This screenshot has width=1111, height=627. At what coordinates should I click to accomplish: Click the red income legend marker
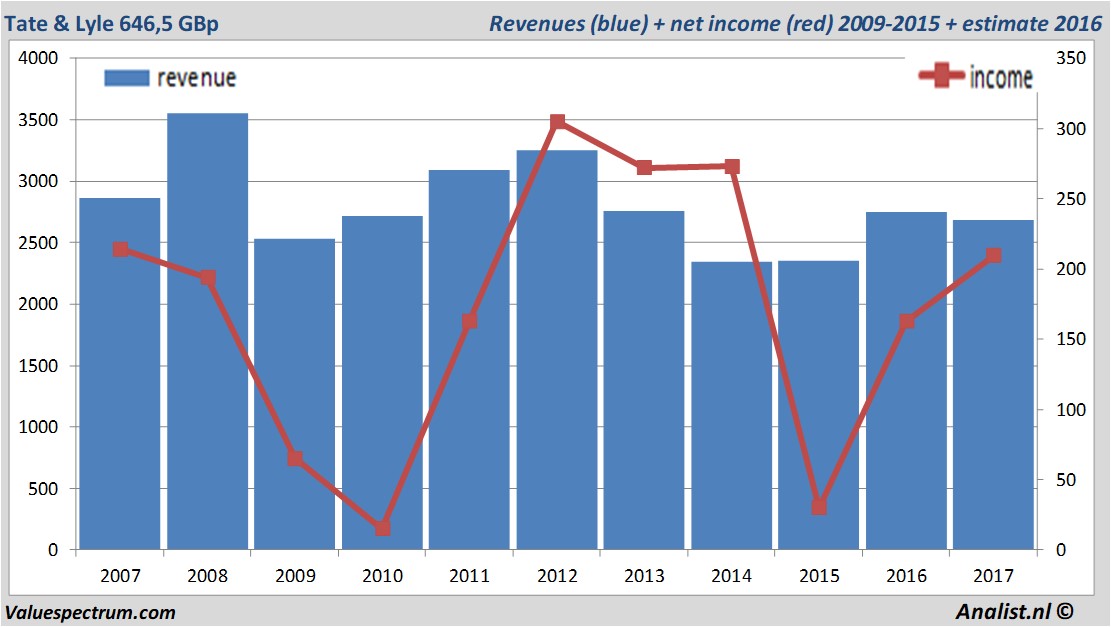pyautogui.click(x=941, y=77)
